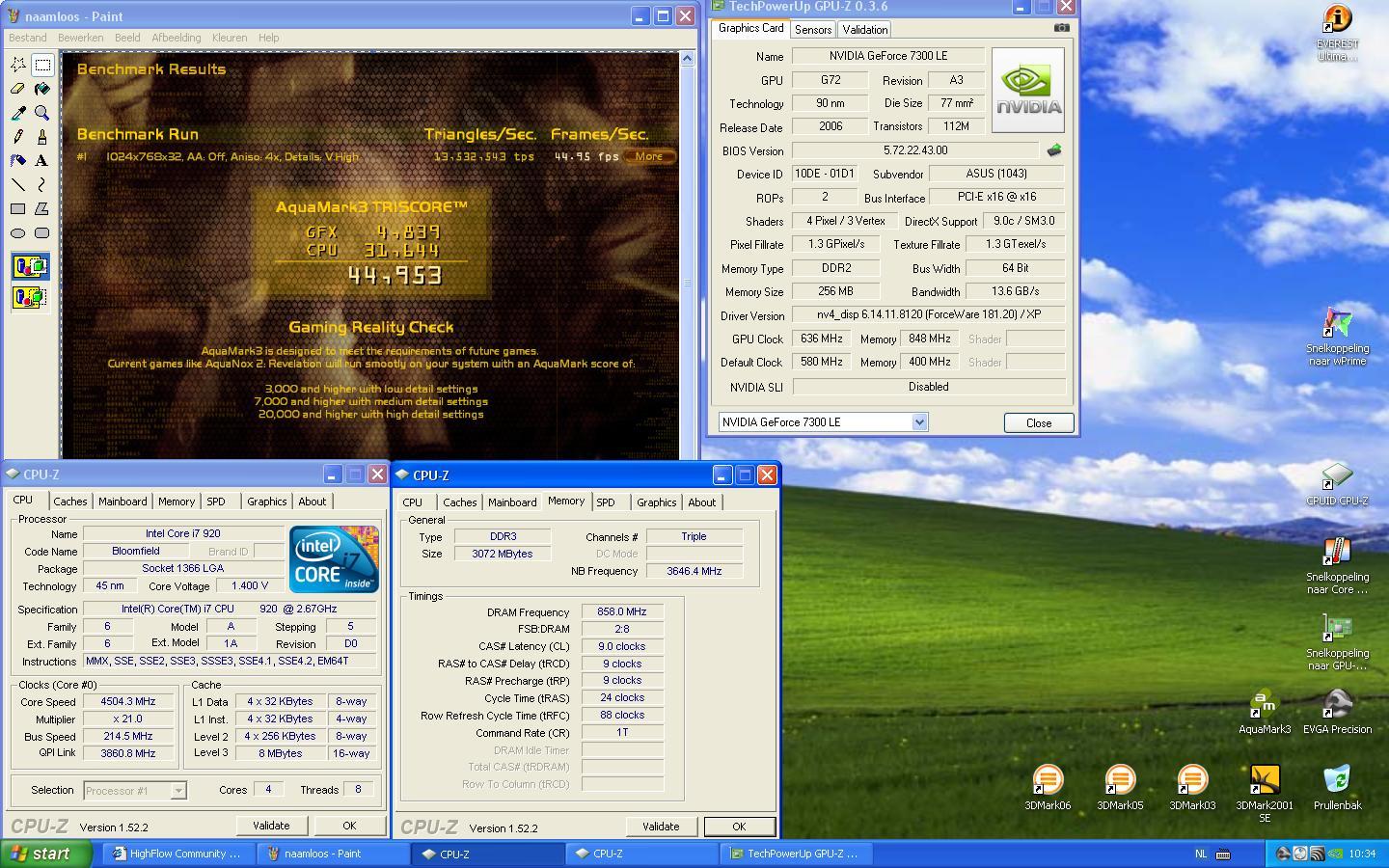This screenshot has height=868, width=1389.
Task: Open the Bewerken menu in Paint
Action: (x=81, y=38)
